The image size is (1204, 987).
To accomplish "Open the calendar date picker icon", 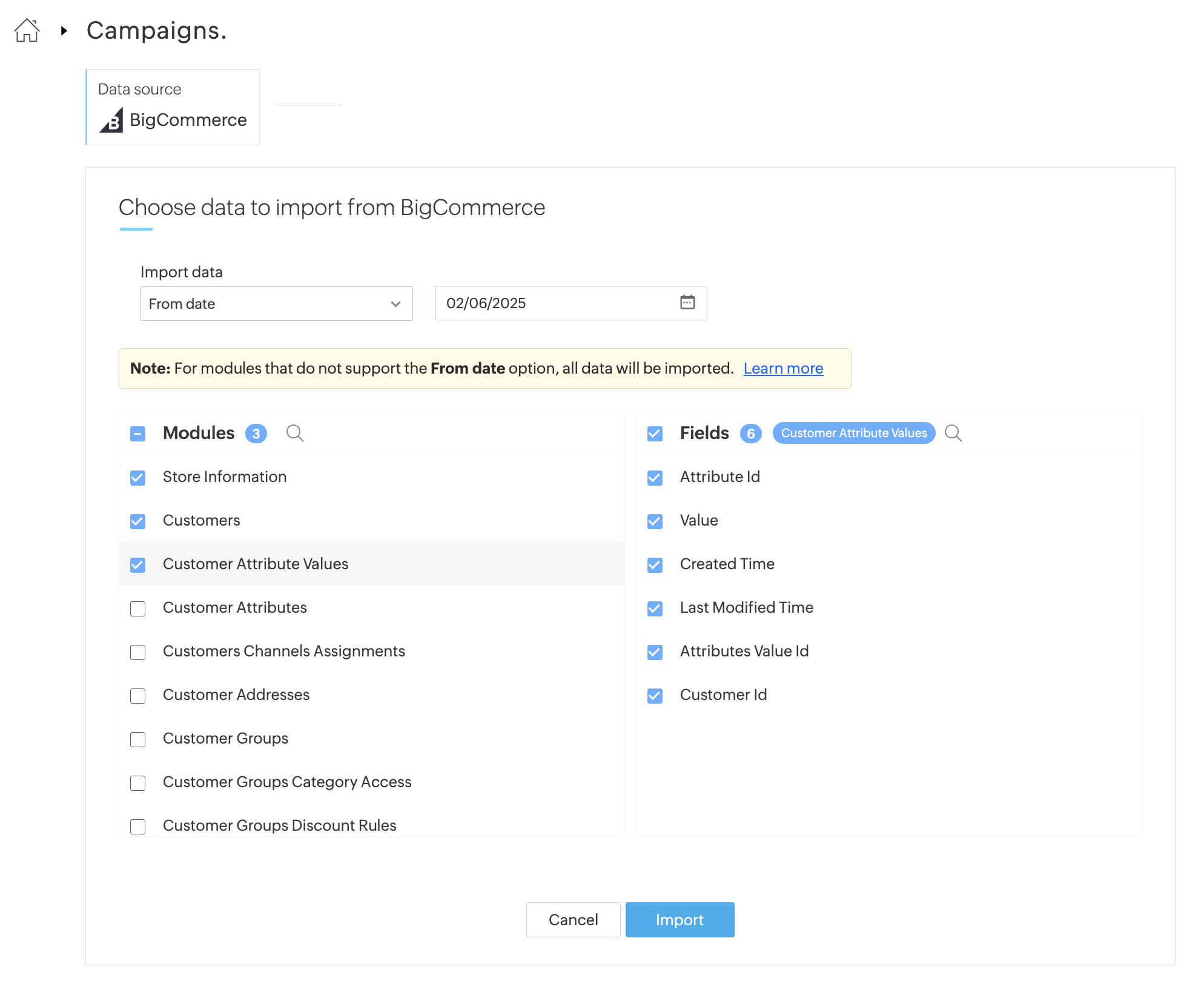I will click(x=687, y=302).
